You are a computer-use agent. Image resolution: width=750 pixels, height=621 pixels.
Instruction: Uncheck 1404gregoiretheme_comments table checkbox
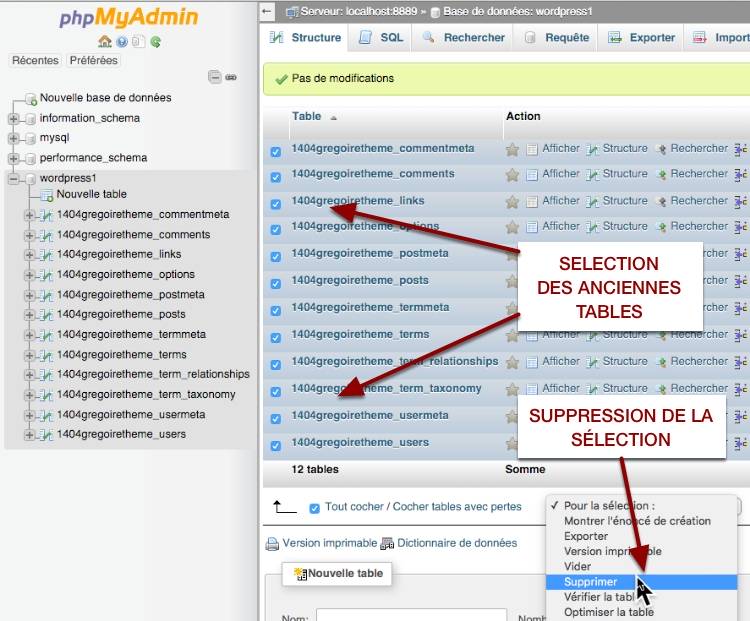276,177
